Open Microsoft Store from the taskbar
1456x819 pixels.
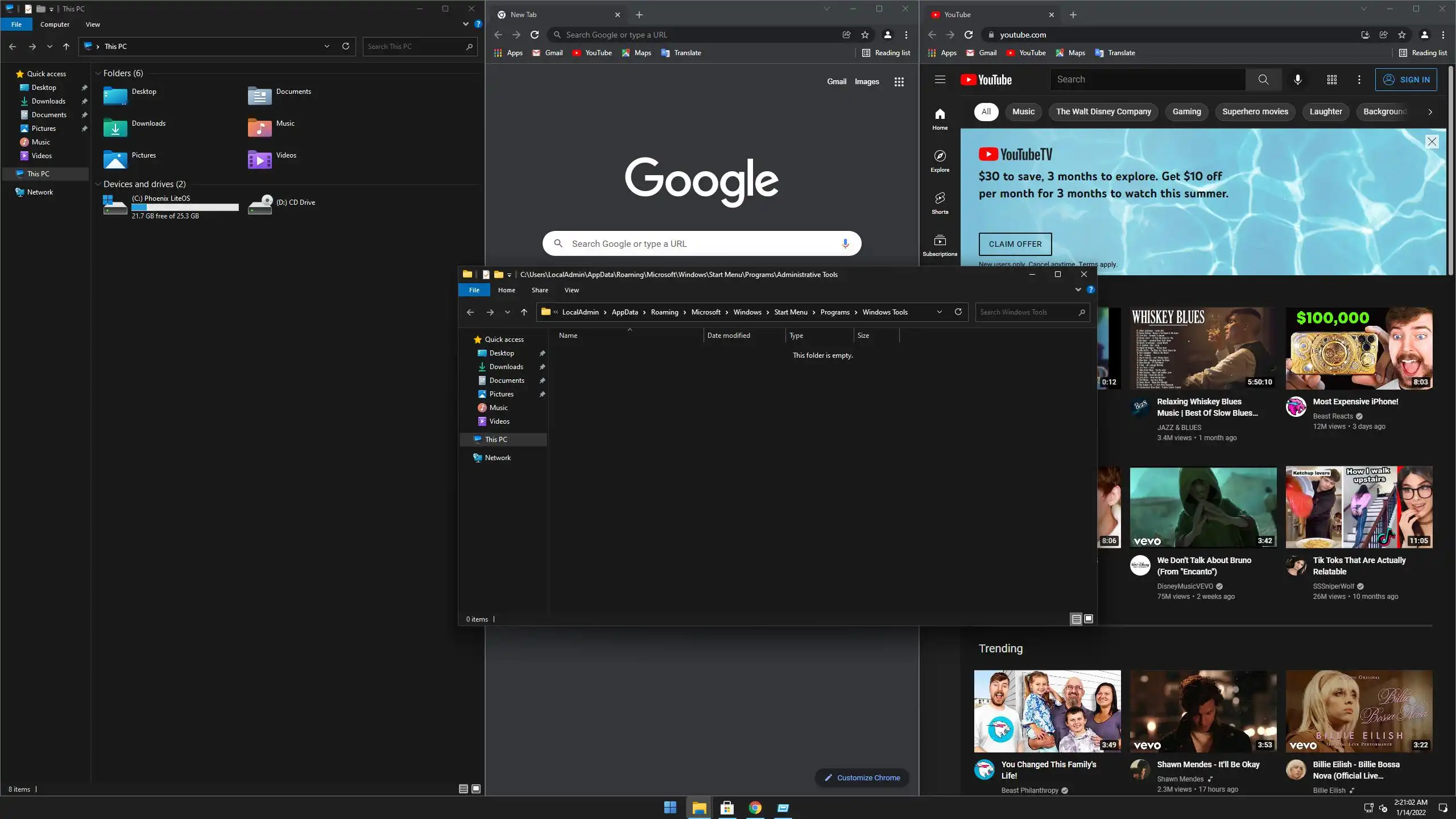click(x=727, y=808)
